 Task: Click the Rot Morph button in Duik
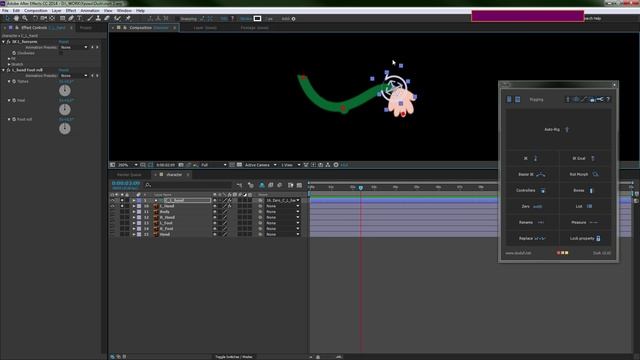[584, 174]
